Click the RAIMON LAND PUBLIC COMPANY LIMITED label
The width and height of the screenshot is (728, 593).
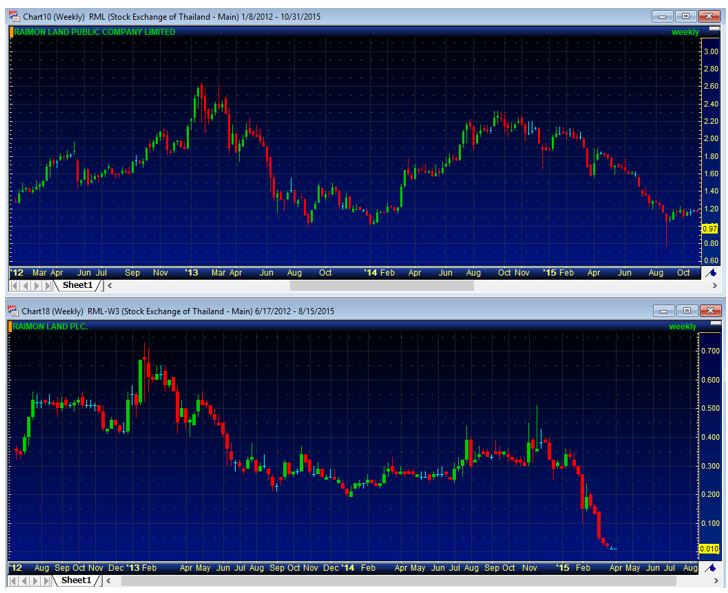point(94,32)
